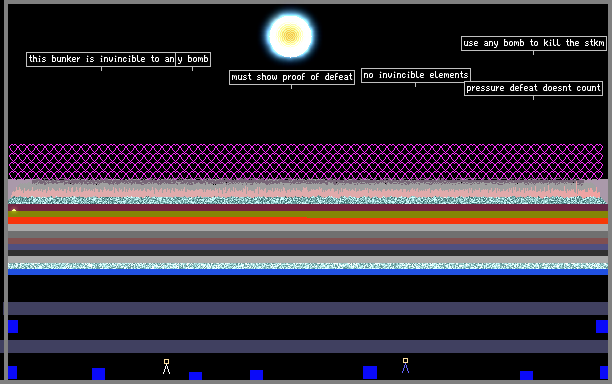Click the pink spiky layer under the hearts
The width and height of the screenshot is (612, 384).
coord(306,192)
